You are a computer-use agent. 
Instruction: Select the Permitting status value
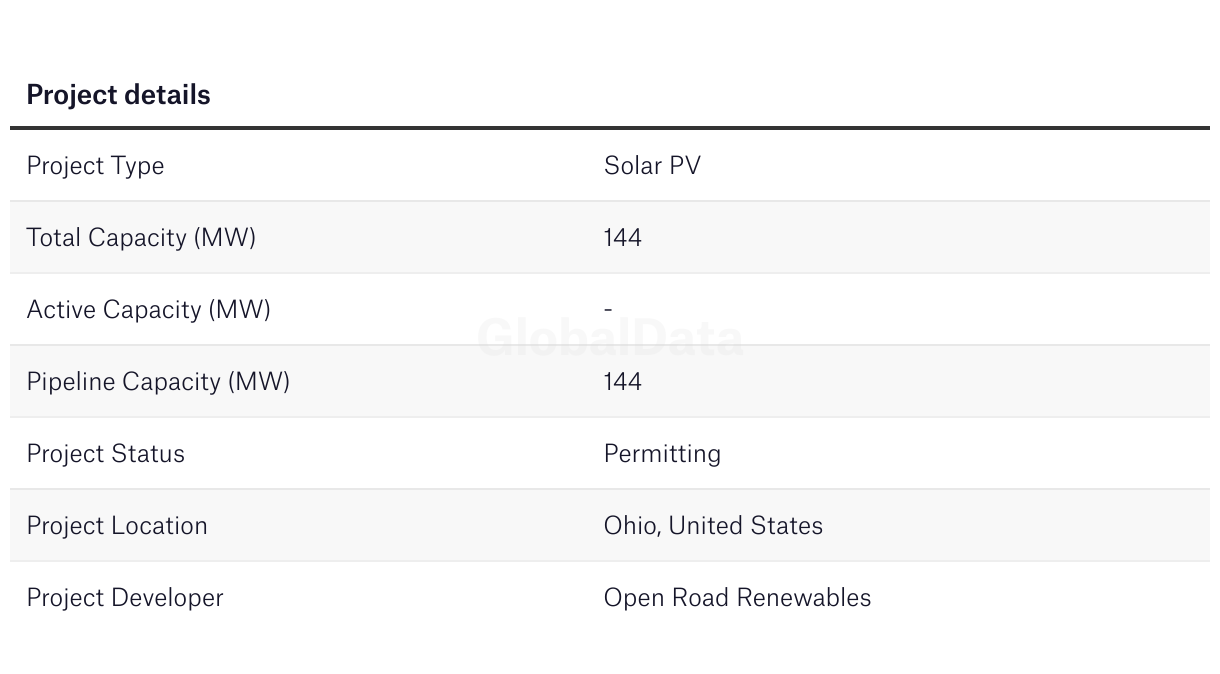point(662,453)
